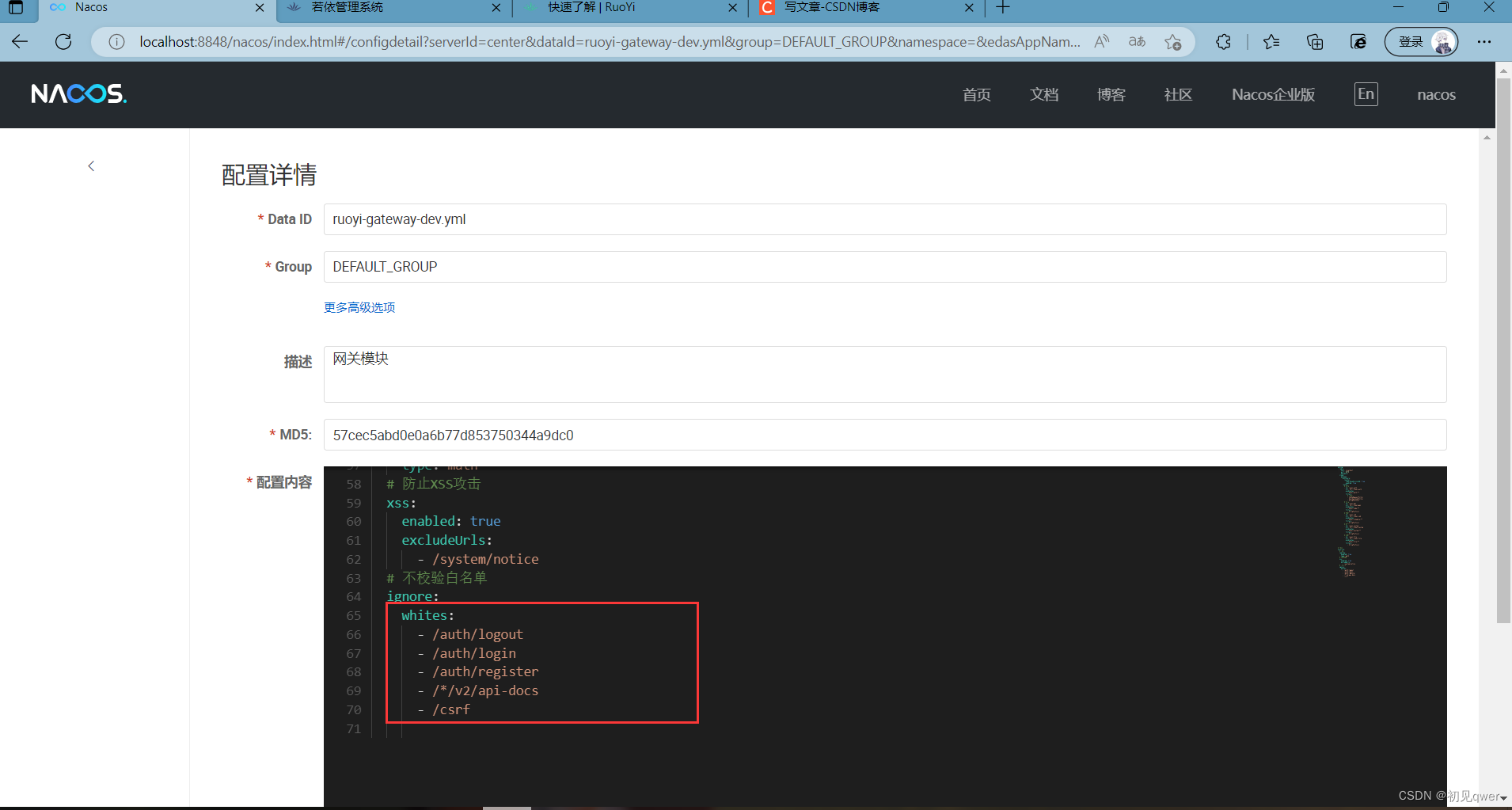The image size is (1512, 810).
Task: Click 'enabled: true' line in editor
Action: point(450,521)
